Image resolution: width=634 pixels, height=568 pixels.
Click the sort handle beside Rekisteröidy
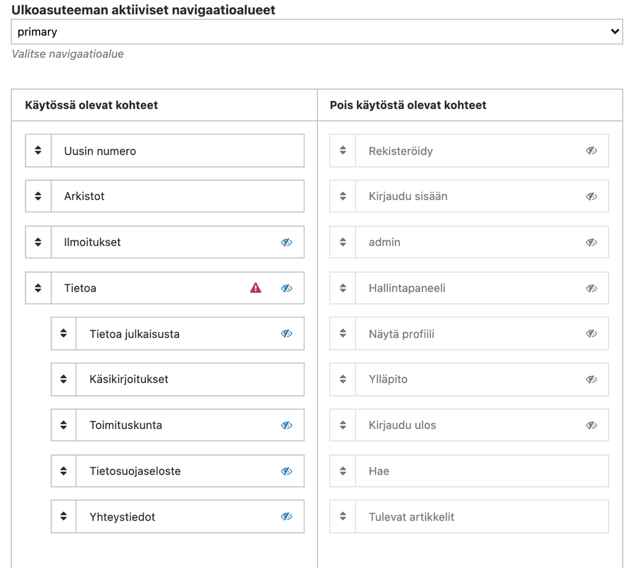[x=343, y=150]
